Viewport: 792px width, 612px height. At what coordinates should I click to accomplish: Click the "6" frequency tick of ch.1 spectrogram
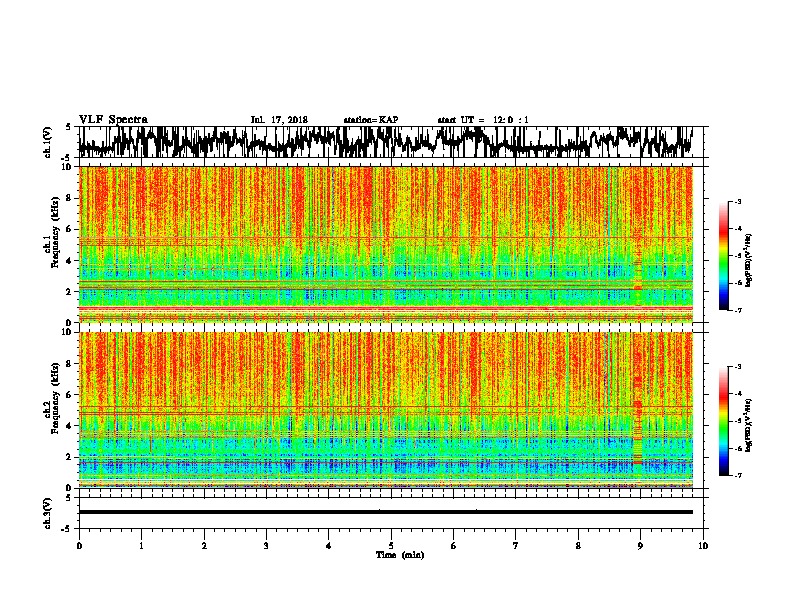point(69,229)
